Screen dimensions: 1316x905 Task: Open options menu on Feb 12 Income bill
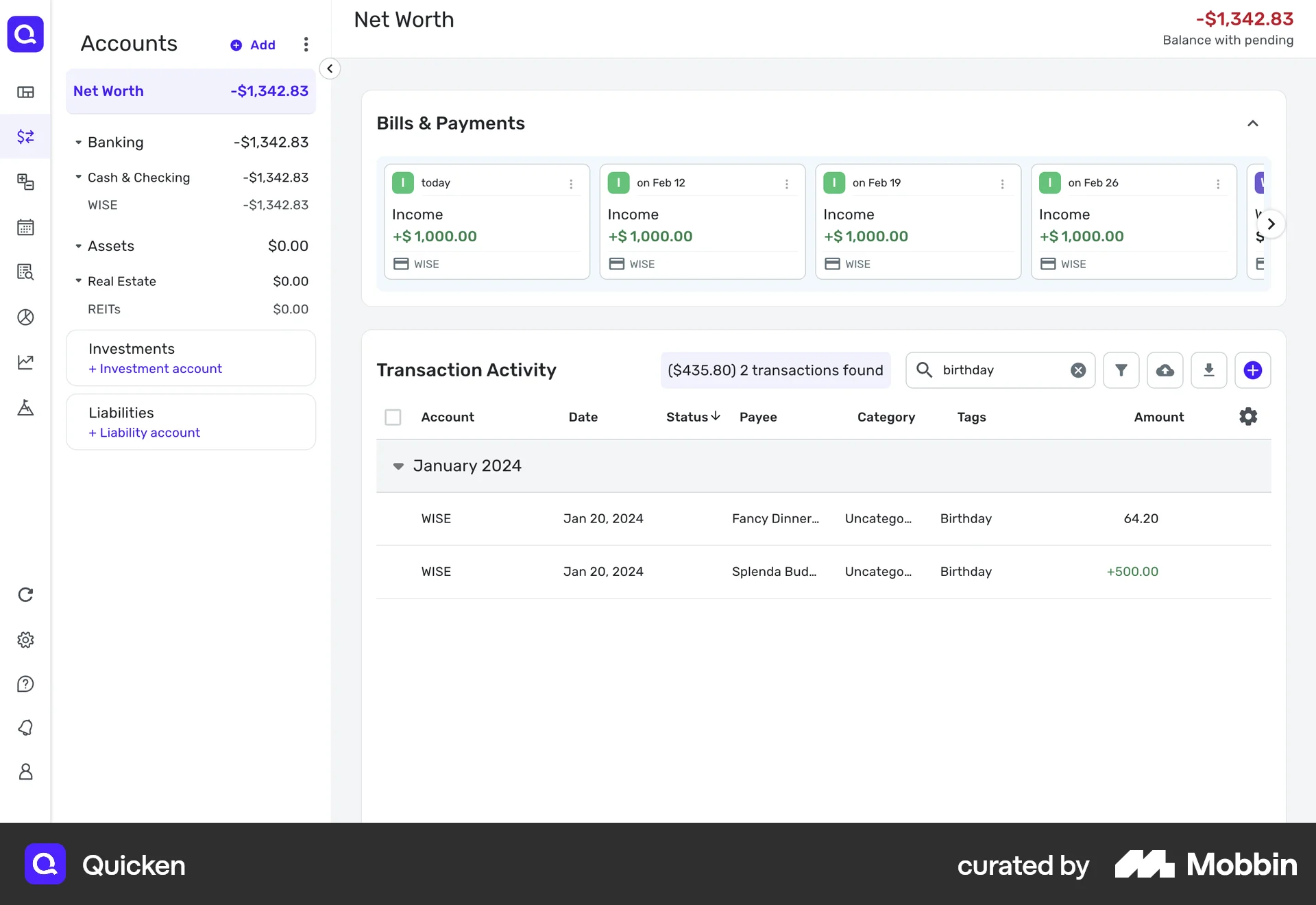(787, 184)
